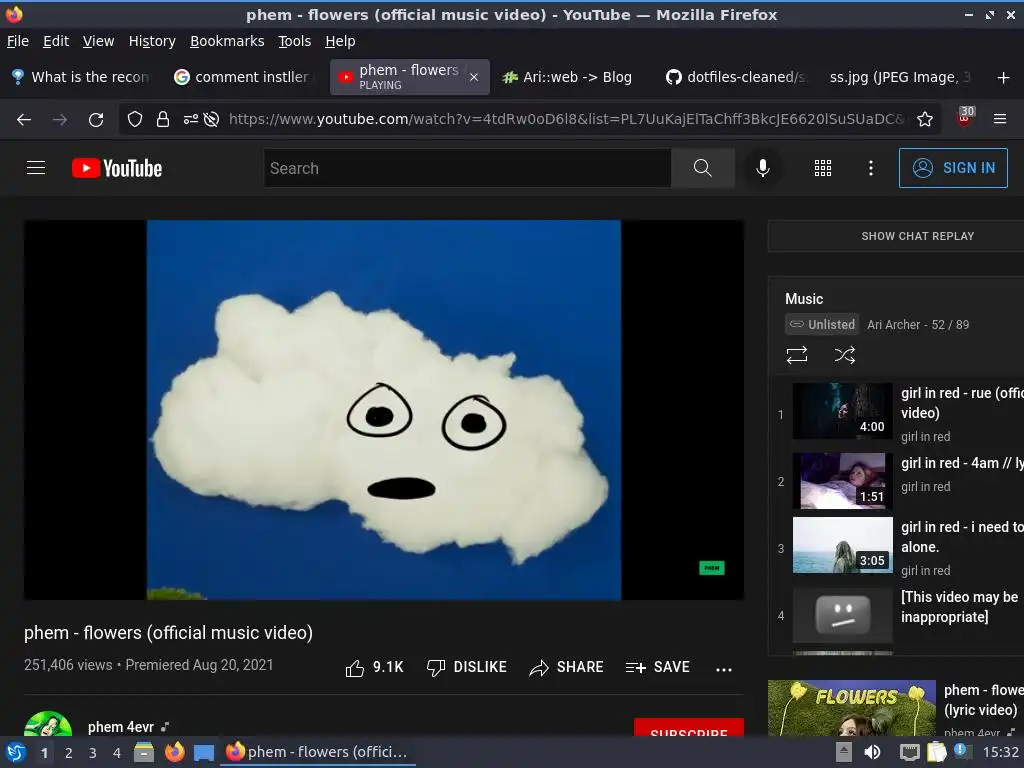Open the History menu
This screenshot has height=768, width=1024.
click(152, 41)
